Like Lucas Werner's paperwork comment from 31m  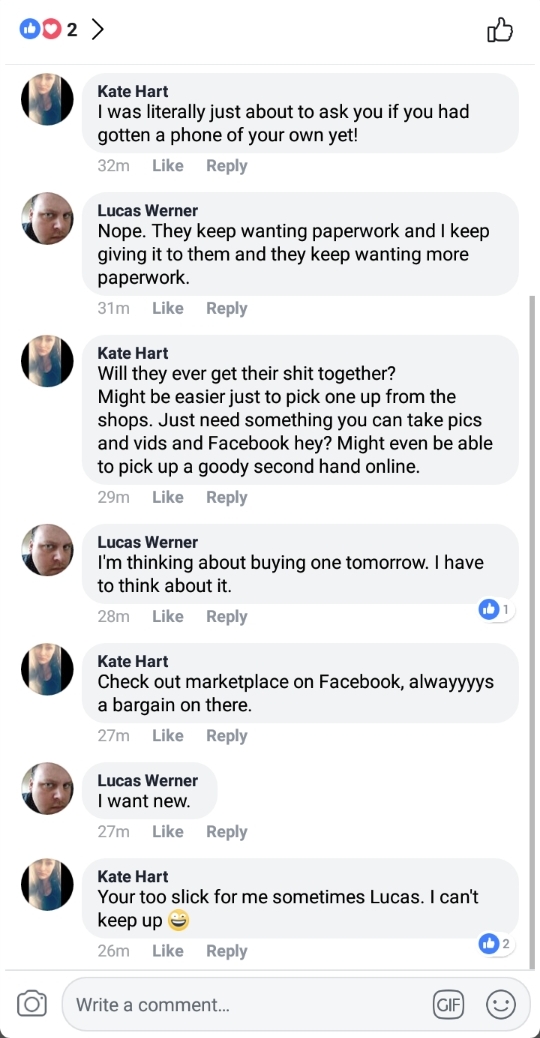167,308
